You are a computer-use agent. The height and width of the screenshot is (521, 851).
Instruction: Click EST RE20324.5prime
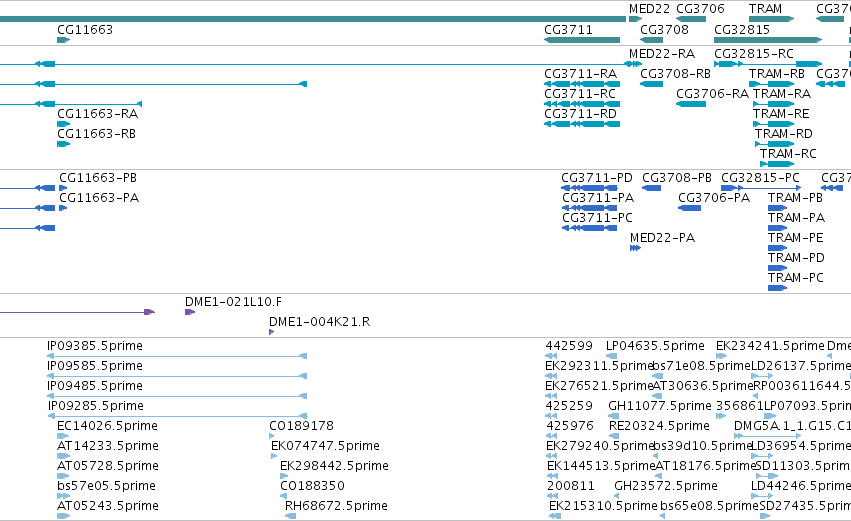[659, 427]
